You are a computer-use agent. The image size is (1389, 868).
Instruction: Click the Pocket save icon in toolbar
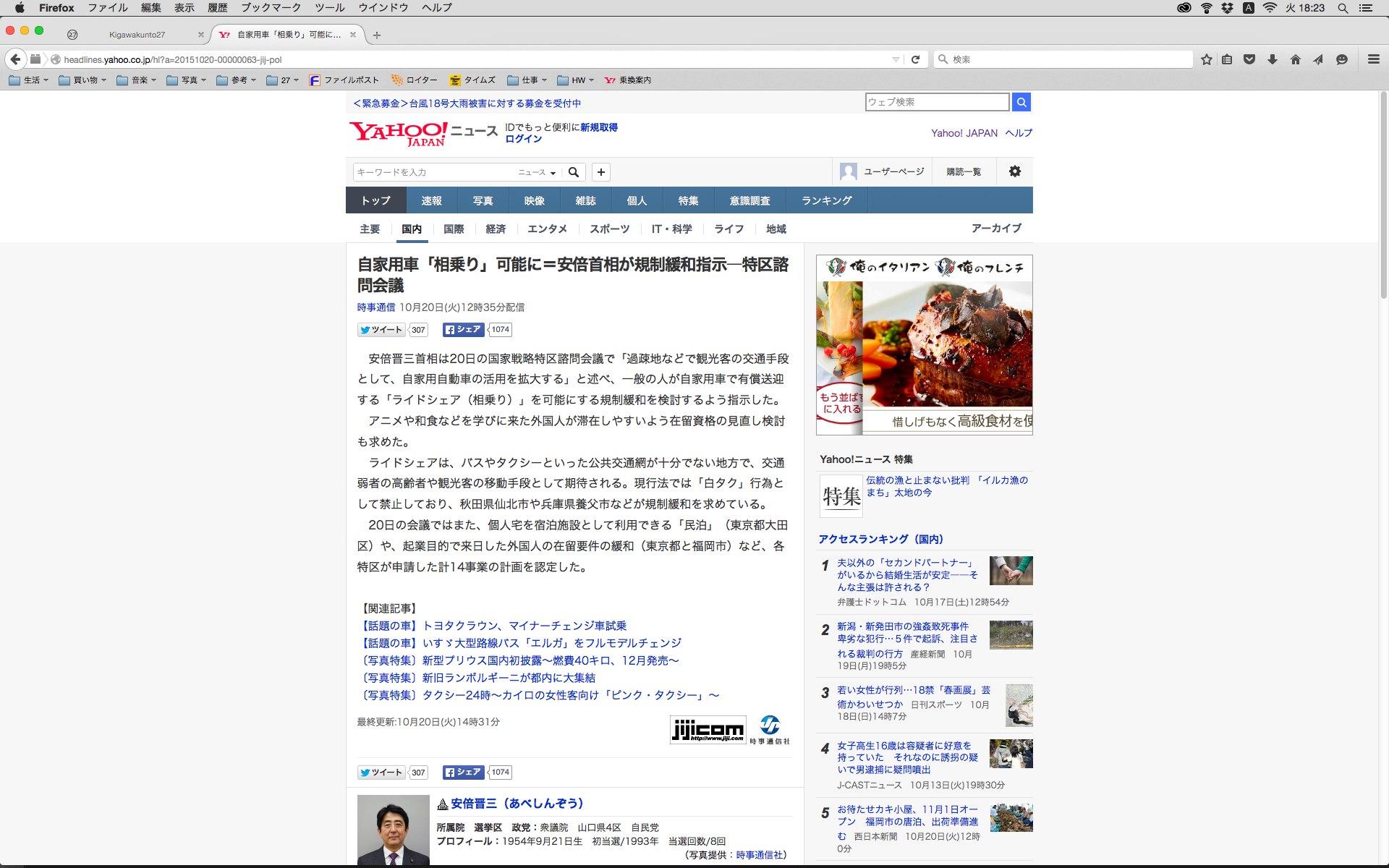[1249, 59]
